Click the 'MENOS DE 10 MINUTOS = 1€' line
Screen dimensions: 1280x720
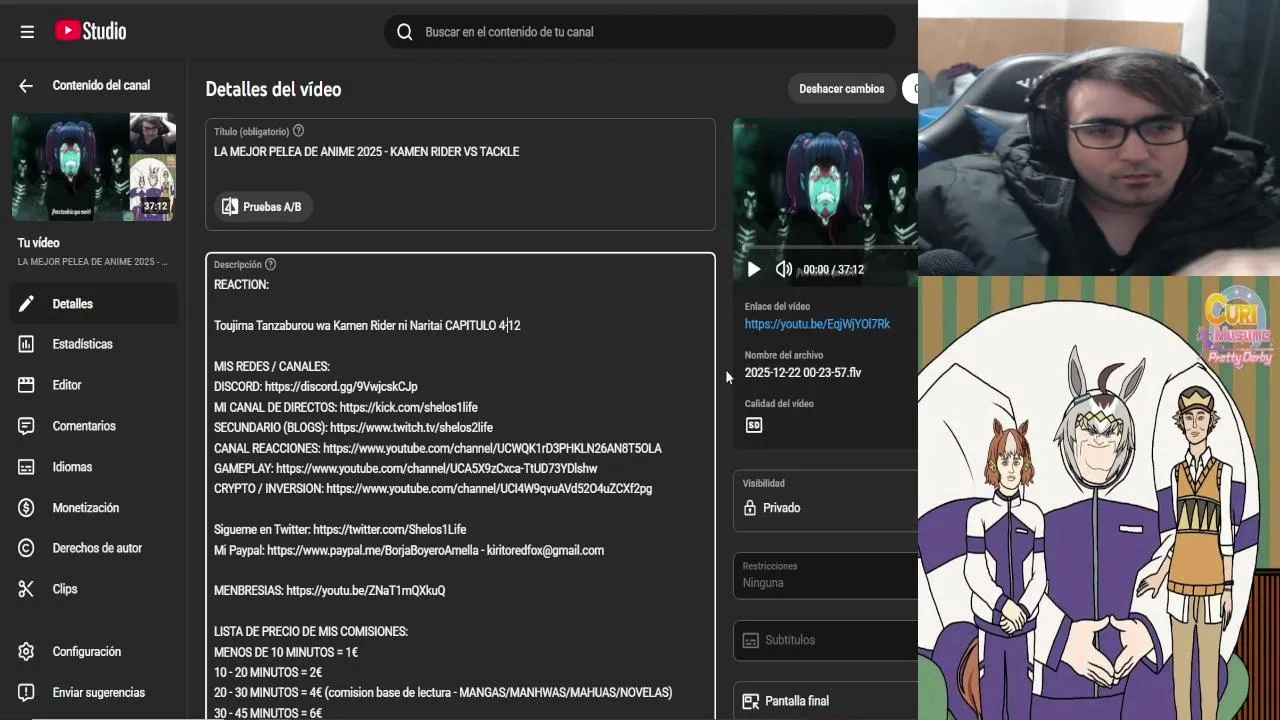pyautogui.click(x=286, y=653)
